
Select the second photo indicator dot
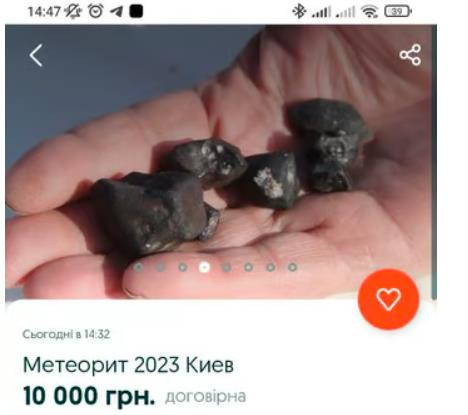[x=160, y=267]
